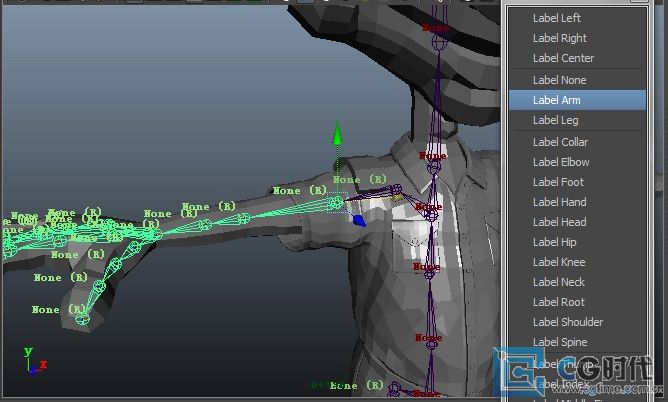This screenshot has height=402, width=668.
Task: Select the thumb tip joint
Action: click(82, 318)
